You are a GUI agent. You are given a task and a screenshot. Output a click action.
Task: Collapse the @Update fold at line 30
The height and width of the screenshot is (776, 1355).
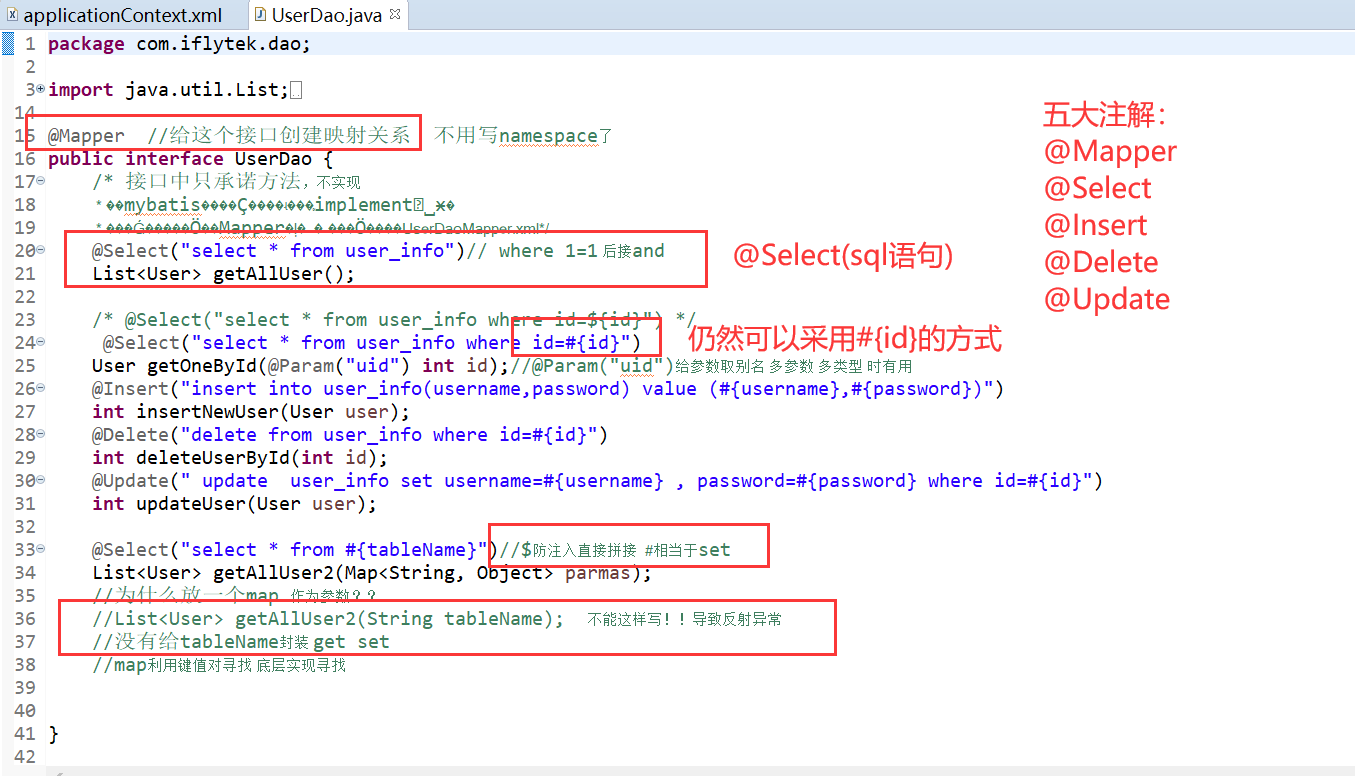[x=40, y=480]
